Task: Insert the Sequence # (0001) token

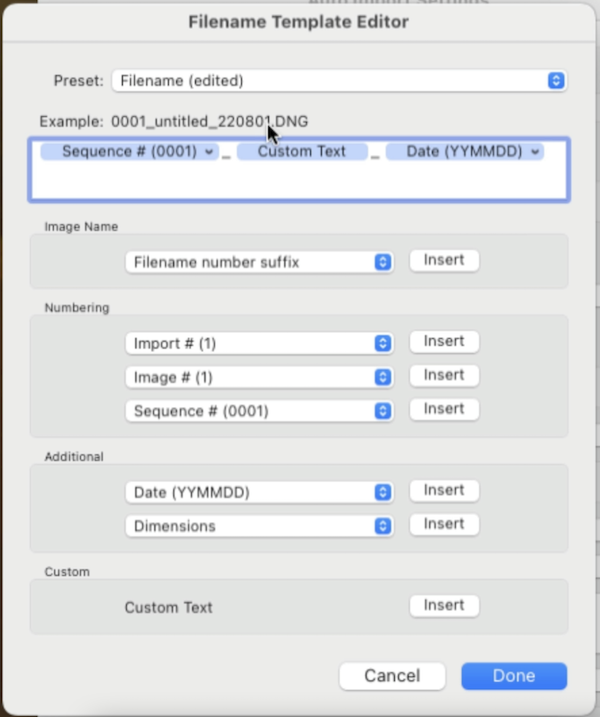Action: 444,409
